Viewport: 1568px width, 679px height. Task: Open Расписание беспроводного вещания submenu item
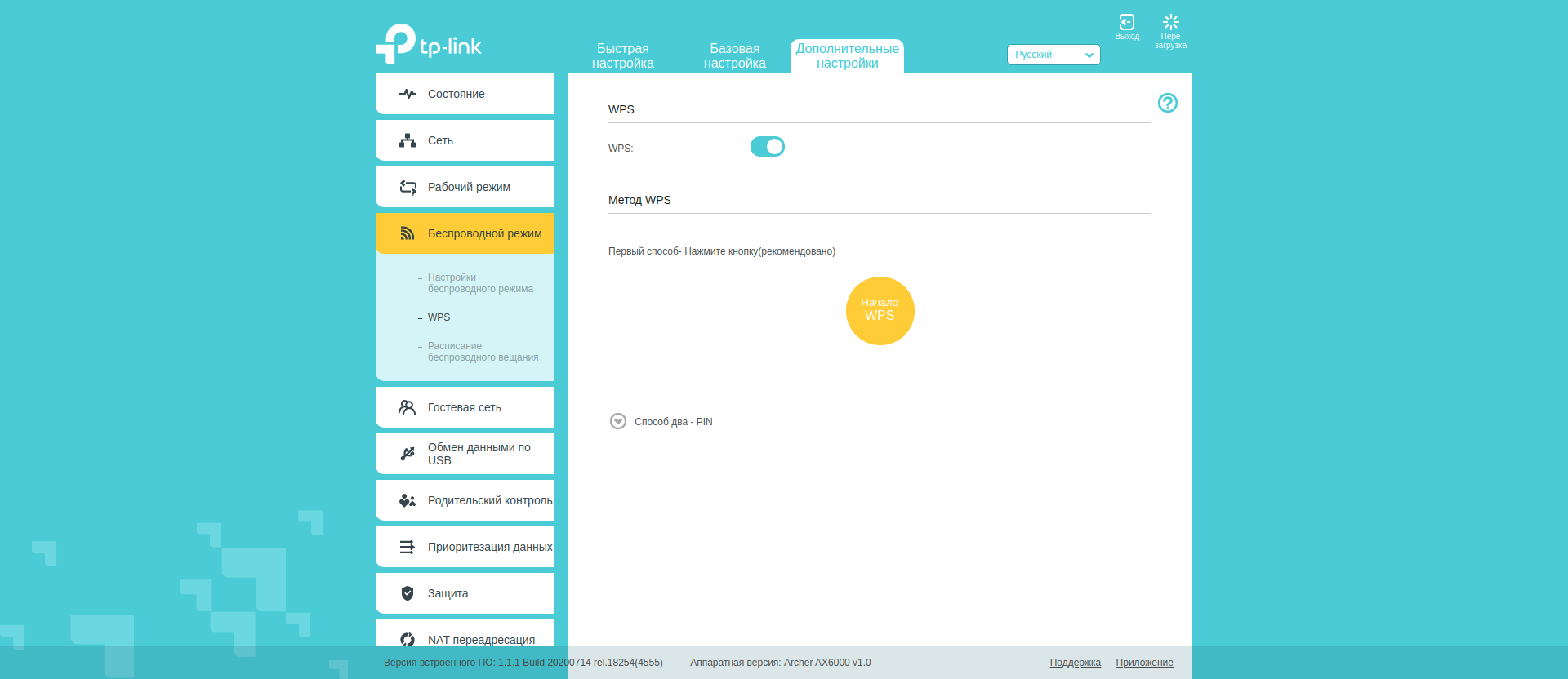(483, 352)
